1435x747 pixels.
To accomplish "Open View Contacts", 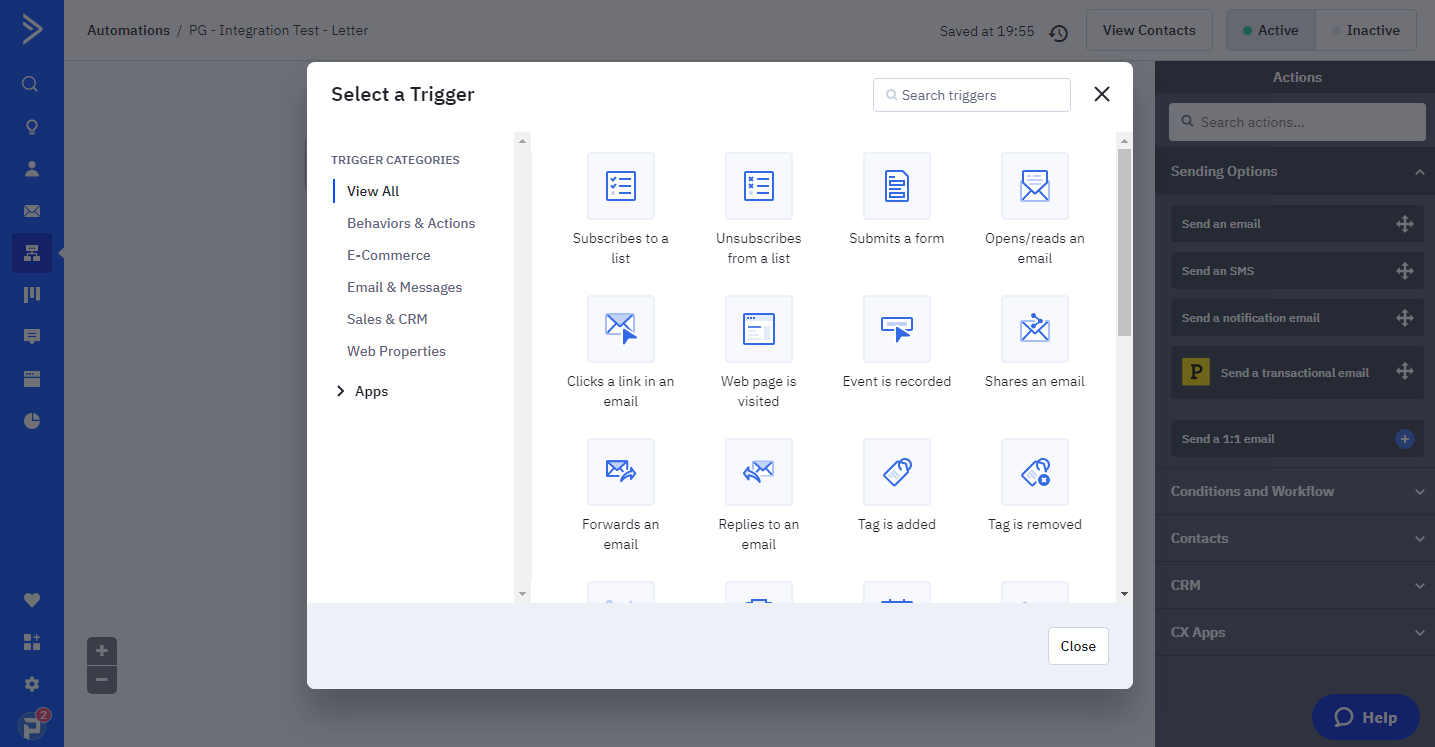I will (1148, 30).
